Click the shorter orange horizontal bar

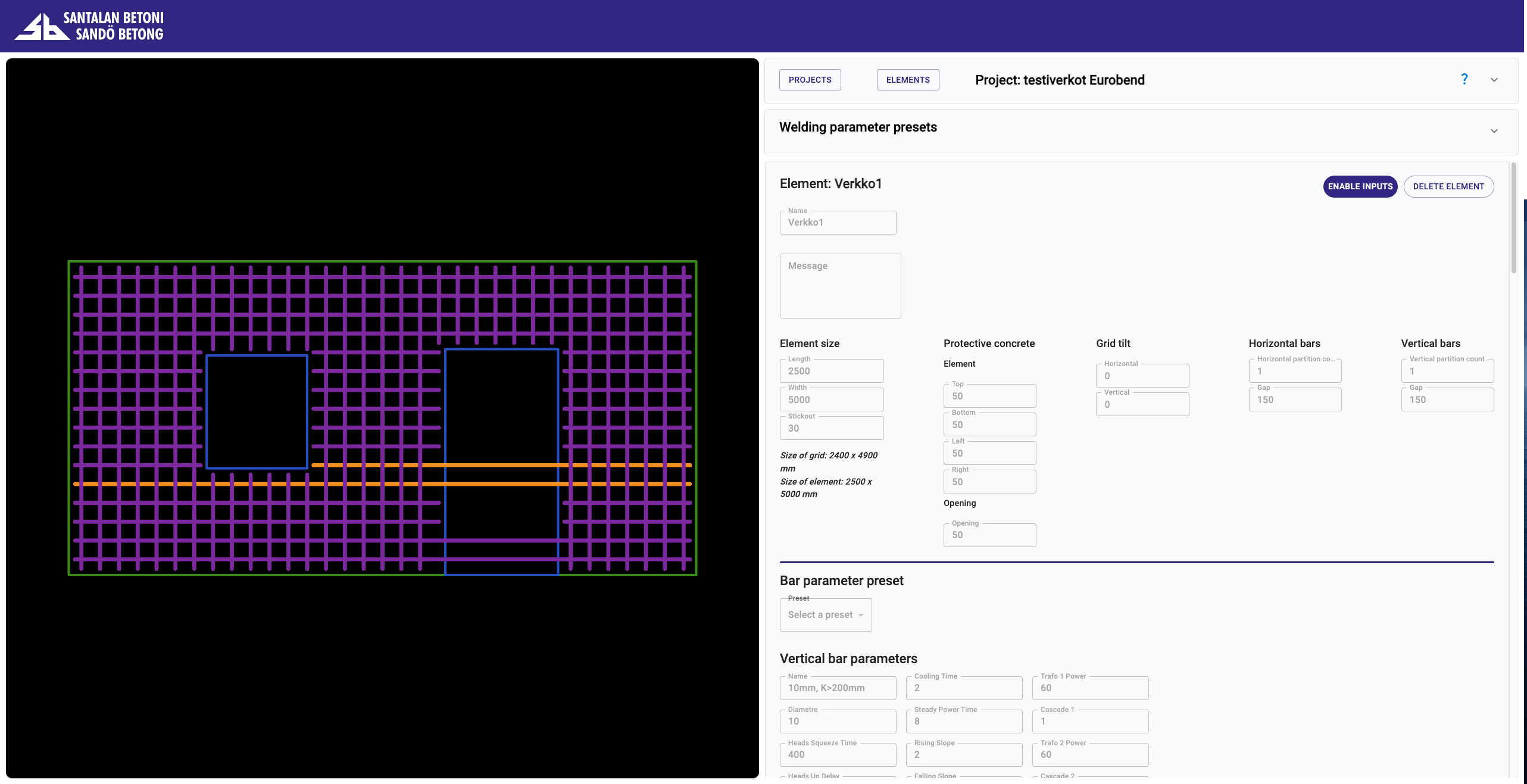coord(501,465)
